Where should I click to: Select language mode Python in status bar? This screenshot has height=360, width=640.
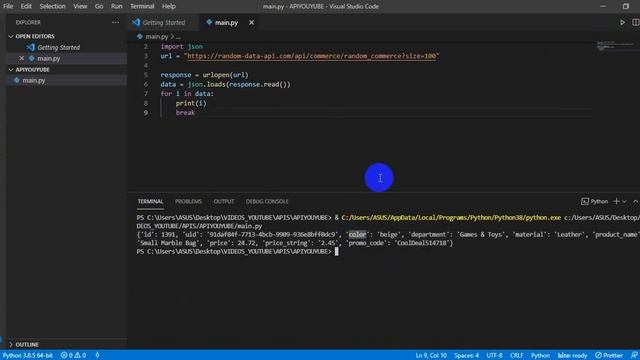(x=540, y=356)
